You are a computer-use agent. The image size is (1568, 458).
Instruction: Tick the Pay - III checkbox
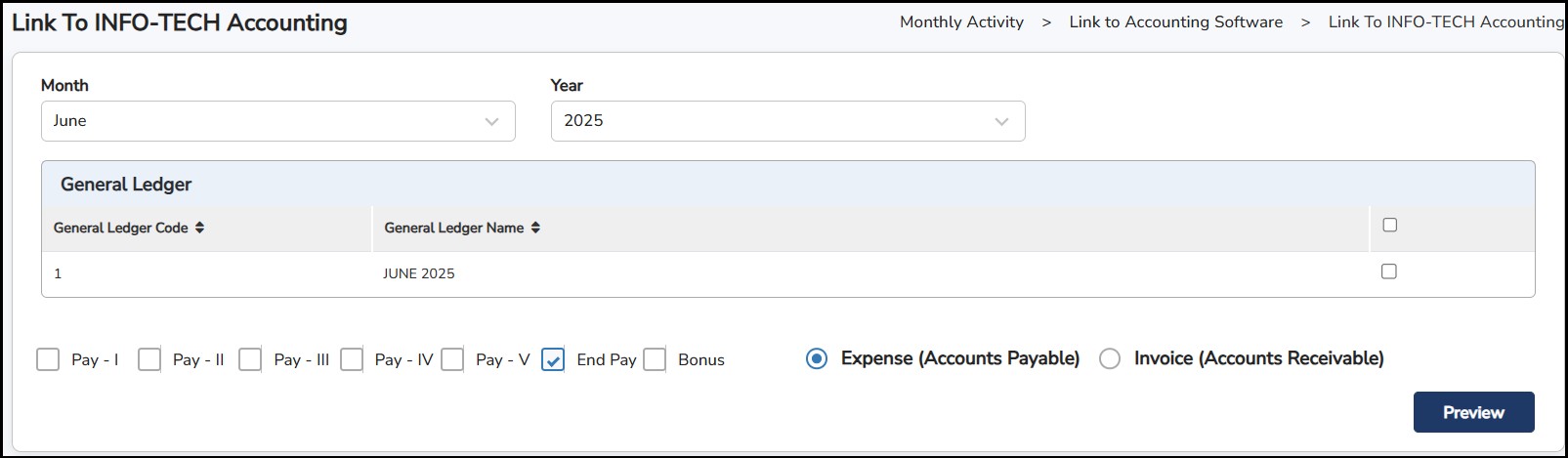250,359
